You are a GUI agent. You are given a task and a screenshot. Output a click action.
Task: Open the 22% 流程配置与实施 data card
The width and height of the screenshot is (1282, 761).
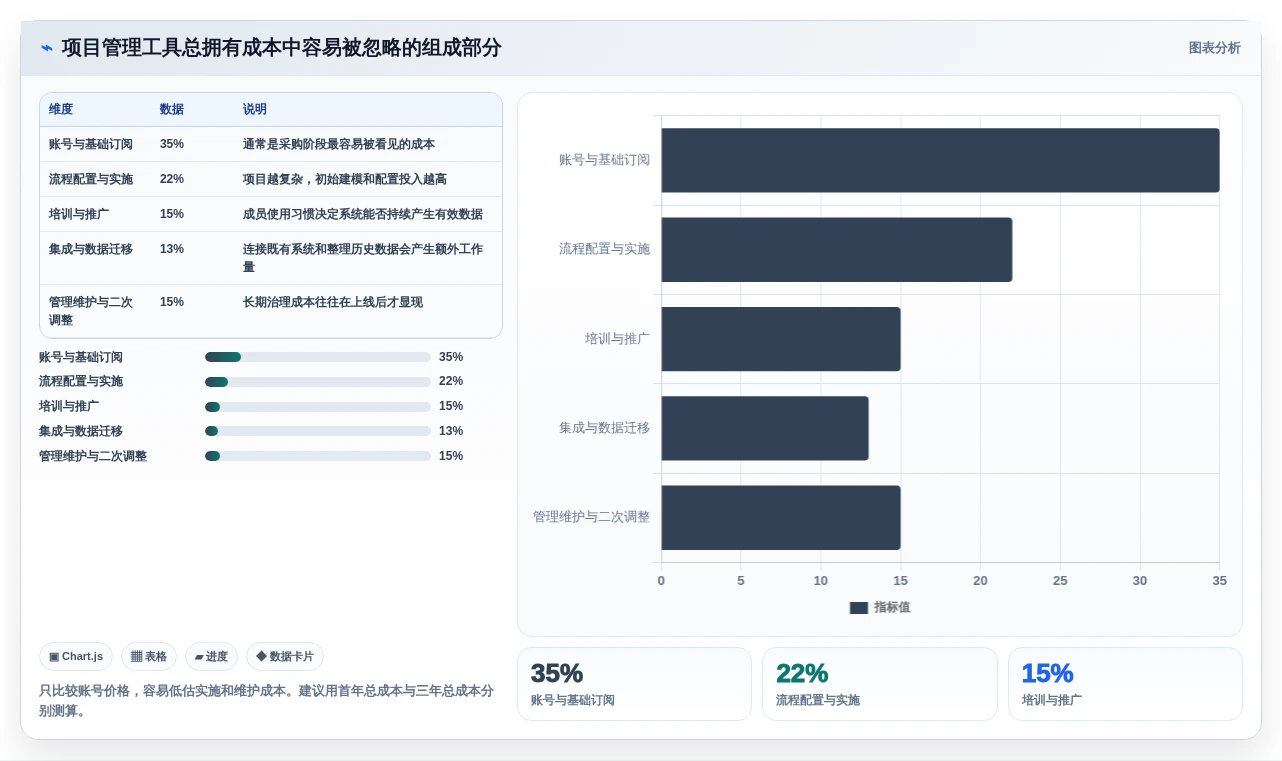pyautogui.click(x=880, y=684)
